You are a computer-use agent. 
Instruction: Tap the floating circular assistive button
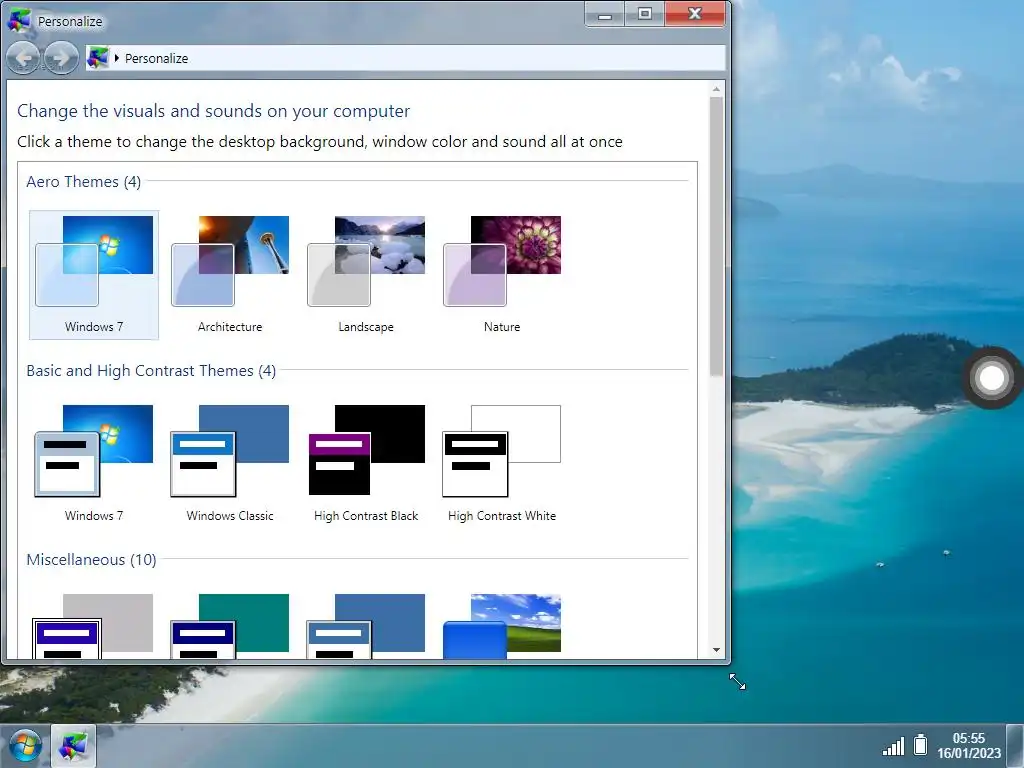point(991,377)
